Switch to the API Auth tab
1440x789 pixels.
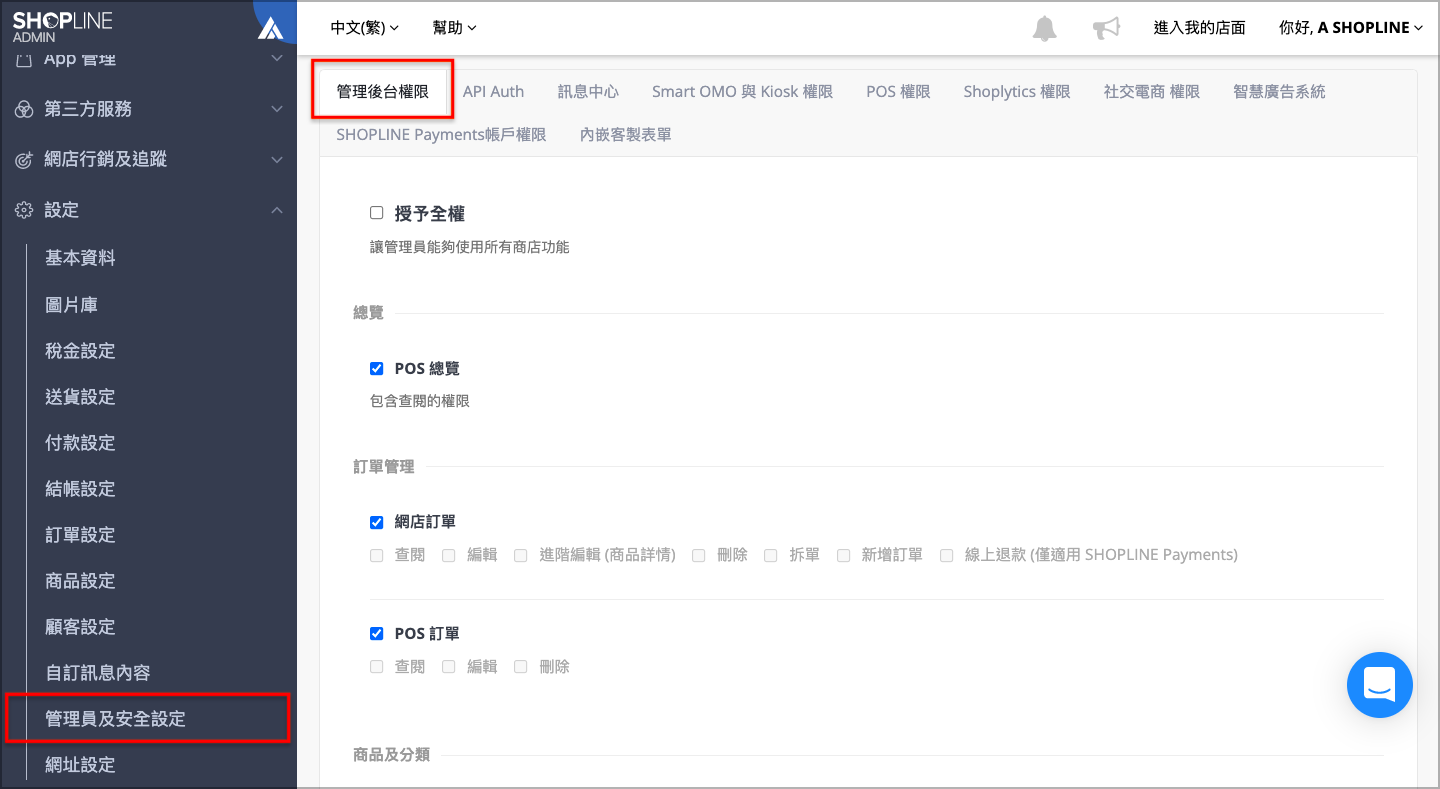[493, 91]
